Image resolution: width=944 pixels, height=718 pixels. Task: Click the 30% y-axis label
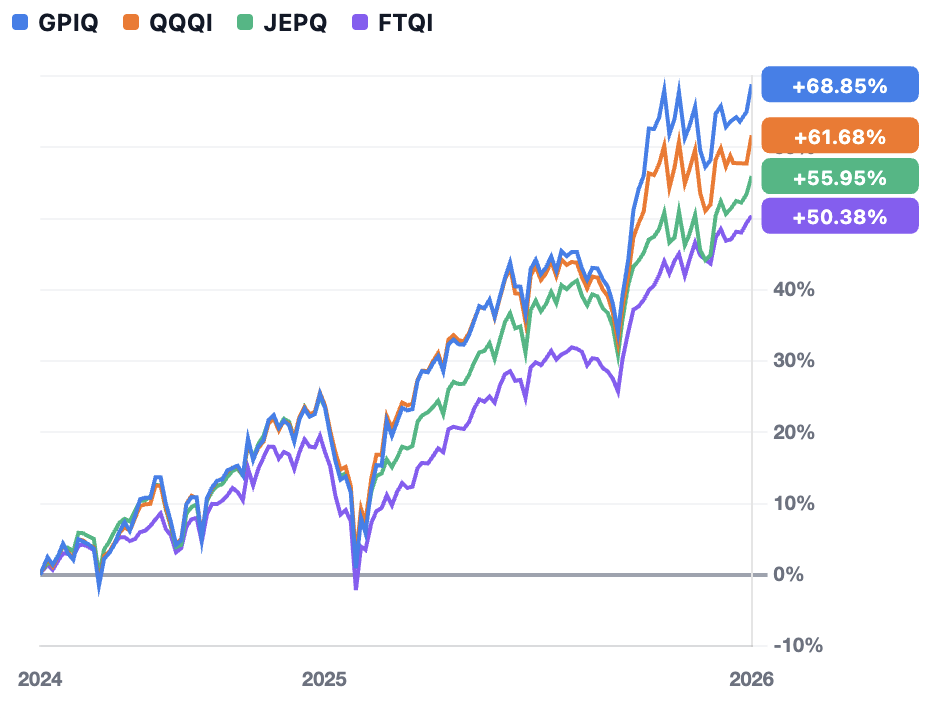pos(793,361)
